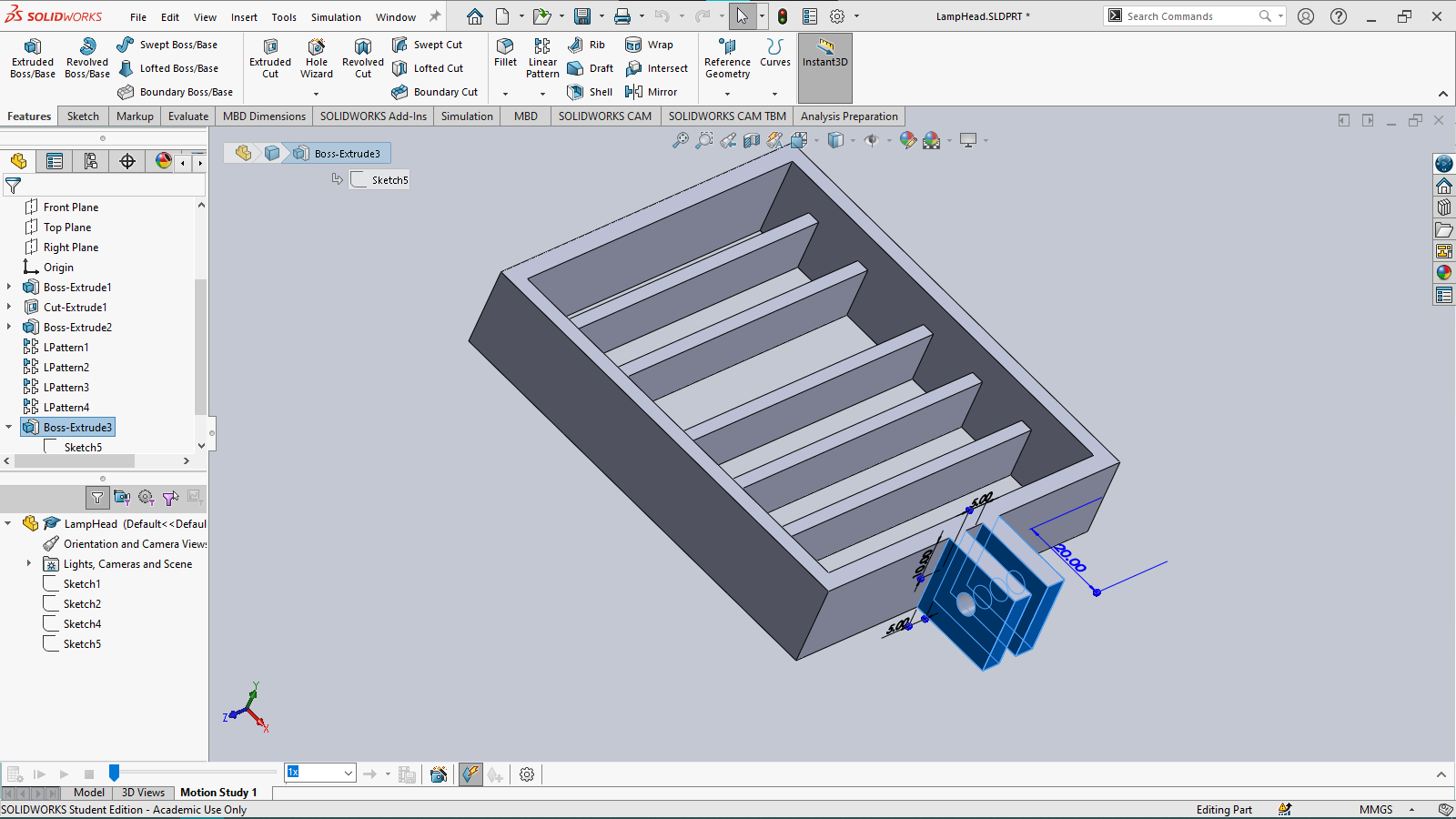Open the Extruded Cut tool
Image resolution: width=1456 pixels, height=819 pixels.
pyautogui.click(x=270, y=58)
